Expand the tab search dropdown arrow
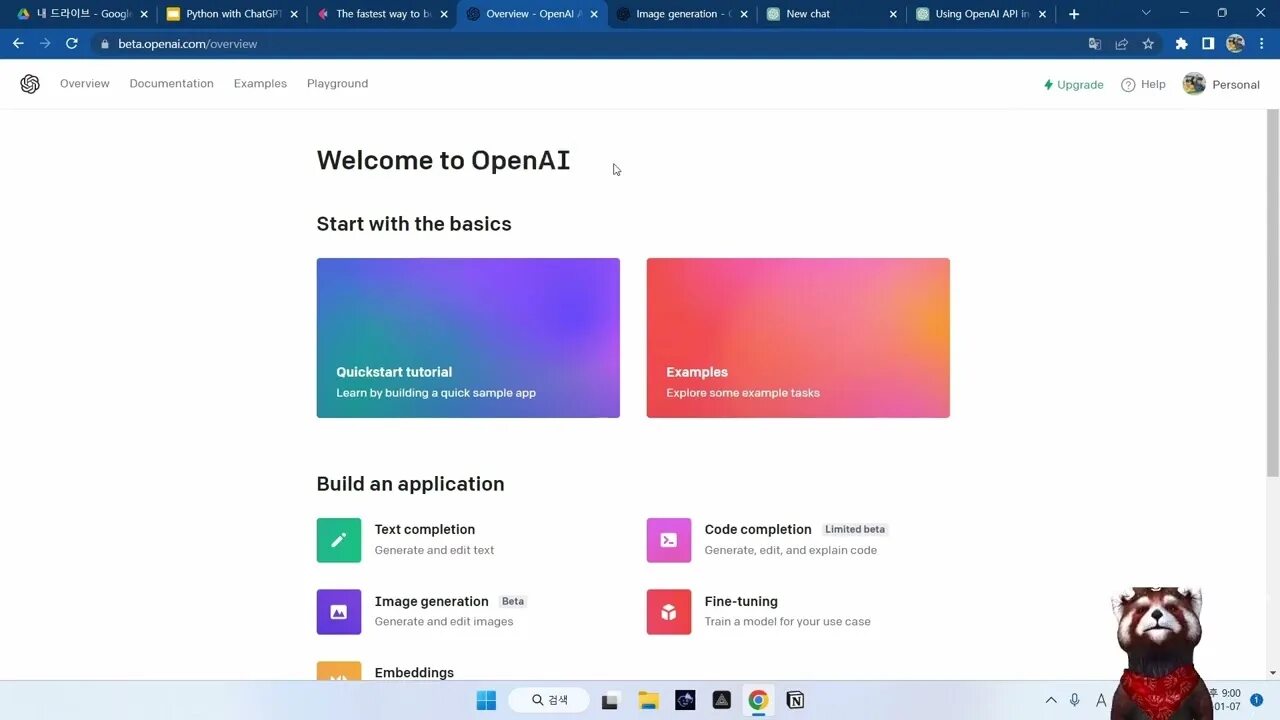This screenshot has width=1280, height=720. [1146, 13]
